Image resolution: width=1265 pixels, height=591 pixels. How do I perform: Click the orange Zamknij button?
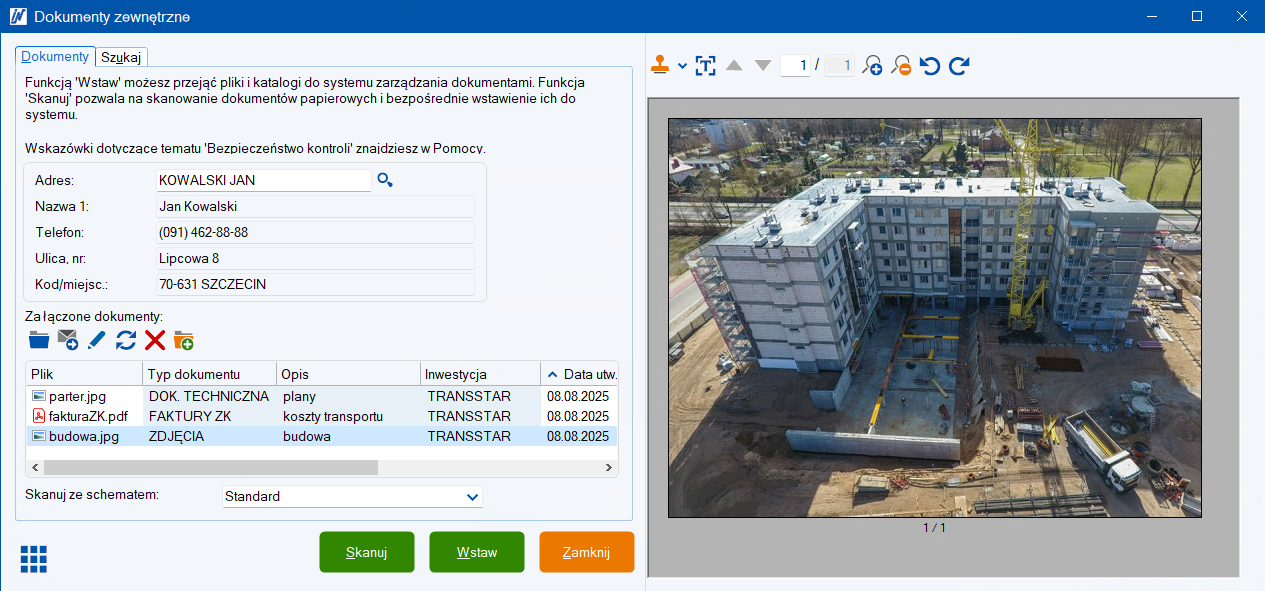click(586, 552)
